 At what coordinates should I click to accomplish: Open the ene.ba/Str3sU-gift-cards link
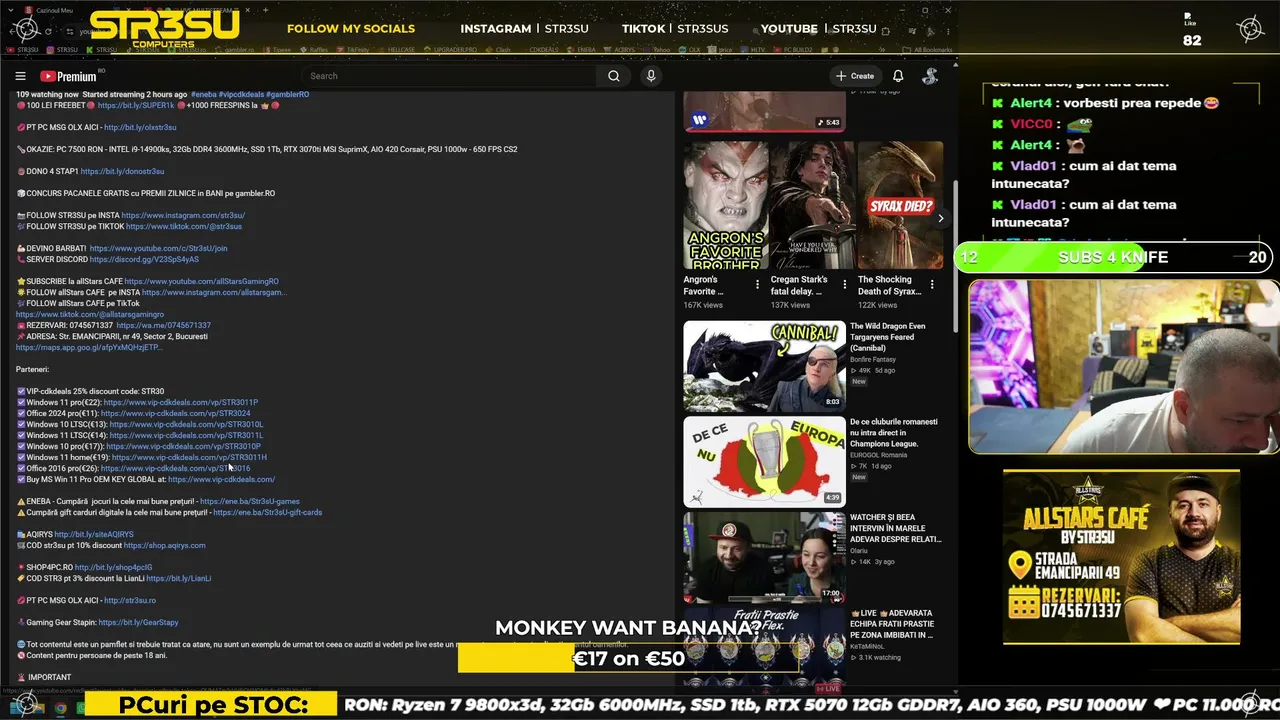267,512
